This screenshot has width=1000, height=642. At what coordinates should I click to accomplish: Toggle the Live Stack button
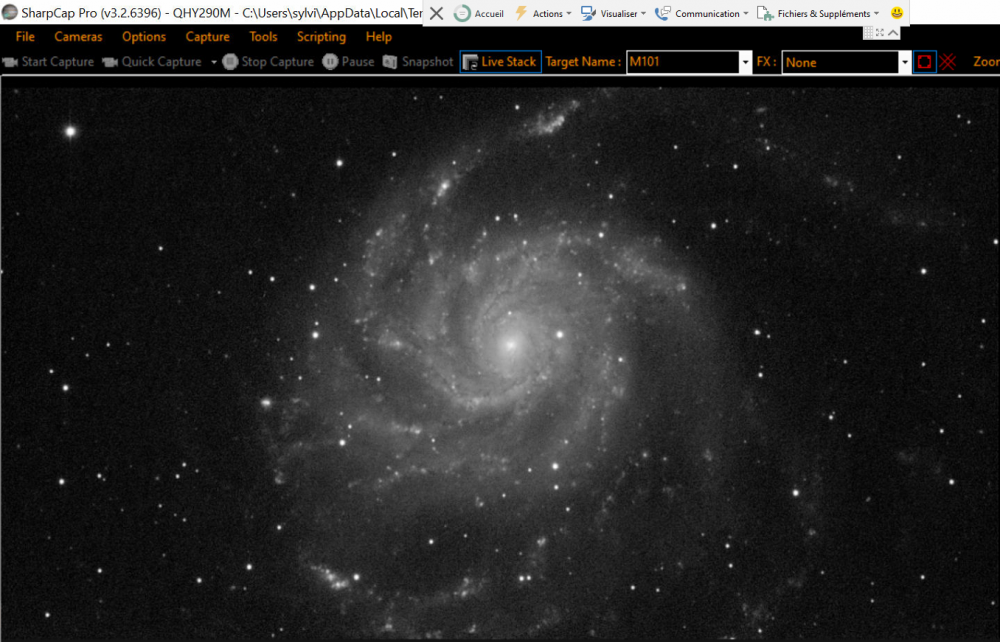coord(501,62)
